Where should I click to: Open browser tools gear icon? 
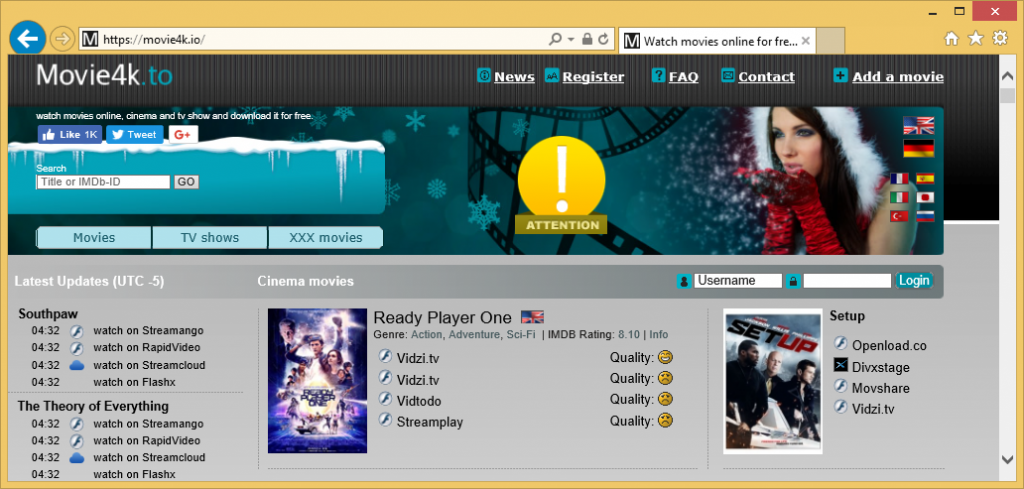coord(999,39)
